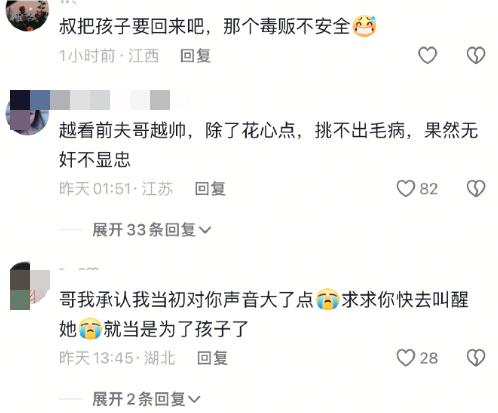Reply to the Jiangxi comment
Viewport: 498px width, 413px height.
point(195,55)
